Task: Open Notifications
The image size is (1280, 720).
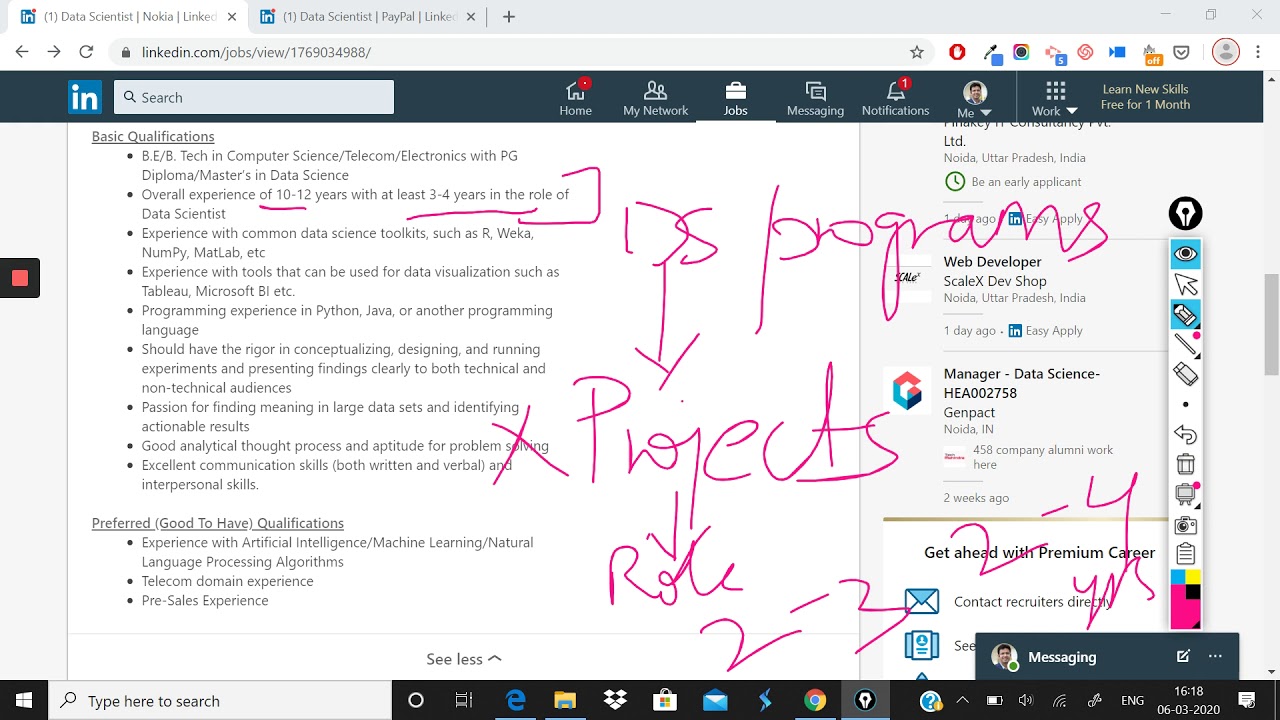Action: 895,98
